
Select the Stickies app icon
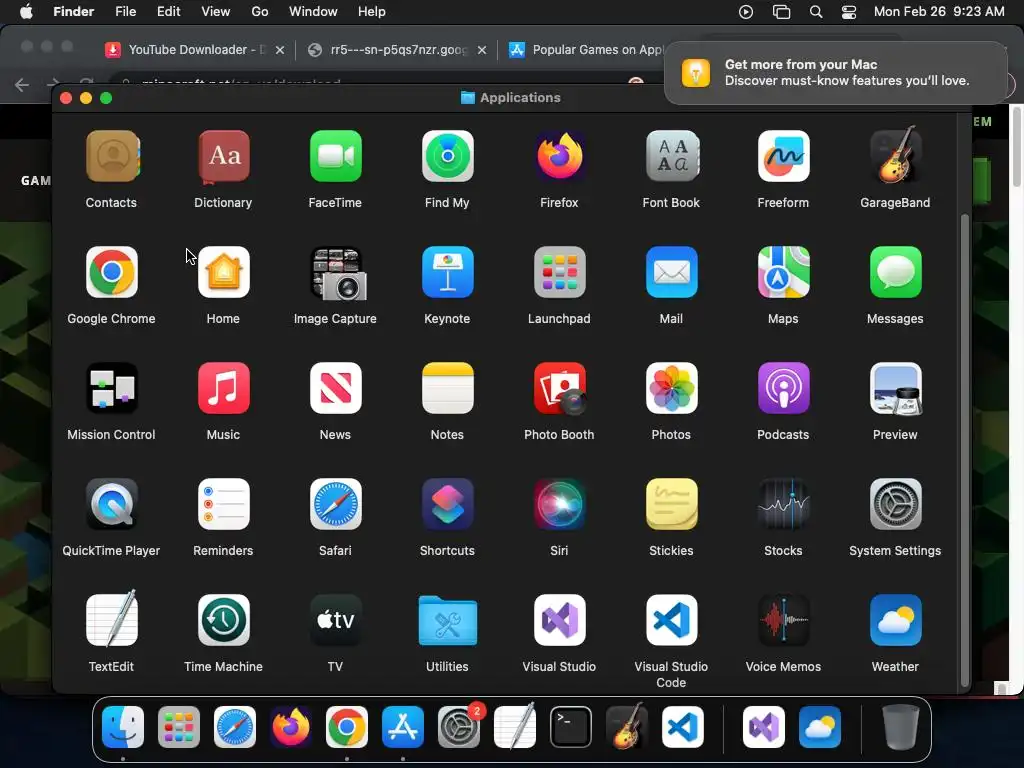671,504
